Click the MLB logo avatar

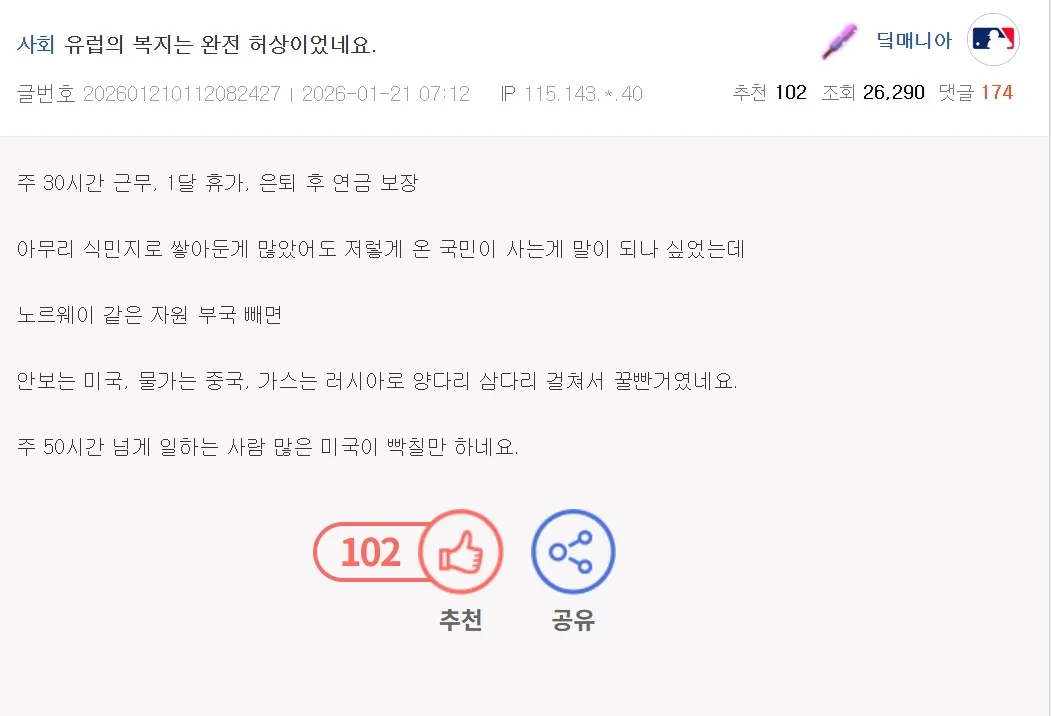click(993, 40)
